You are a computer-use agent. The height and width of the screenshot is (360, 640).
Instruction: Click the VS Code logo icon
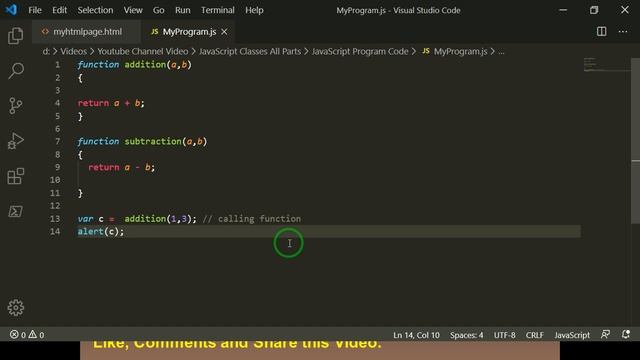click(x=11, y=10)
